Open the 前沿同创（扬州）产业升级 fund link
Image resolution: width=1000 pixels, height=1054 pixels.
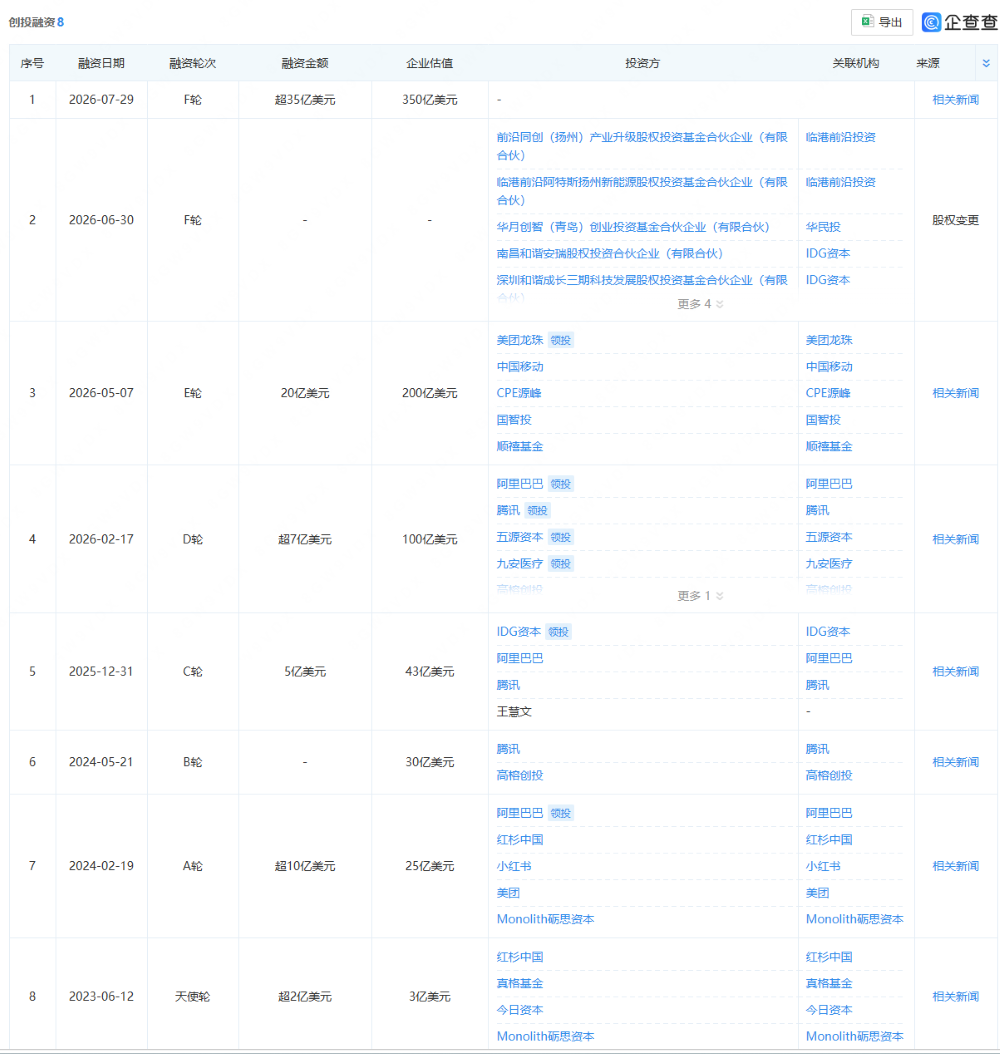[642, 146]
